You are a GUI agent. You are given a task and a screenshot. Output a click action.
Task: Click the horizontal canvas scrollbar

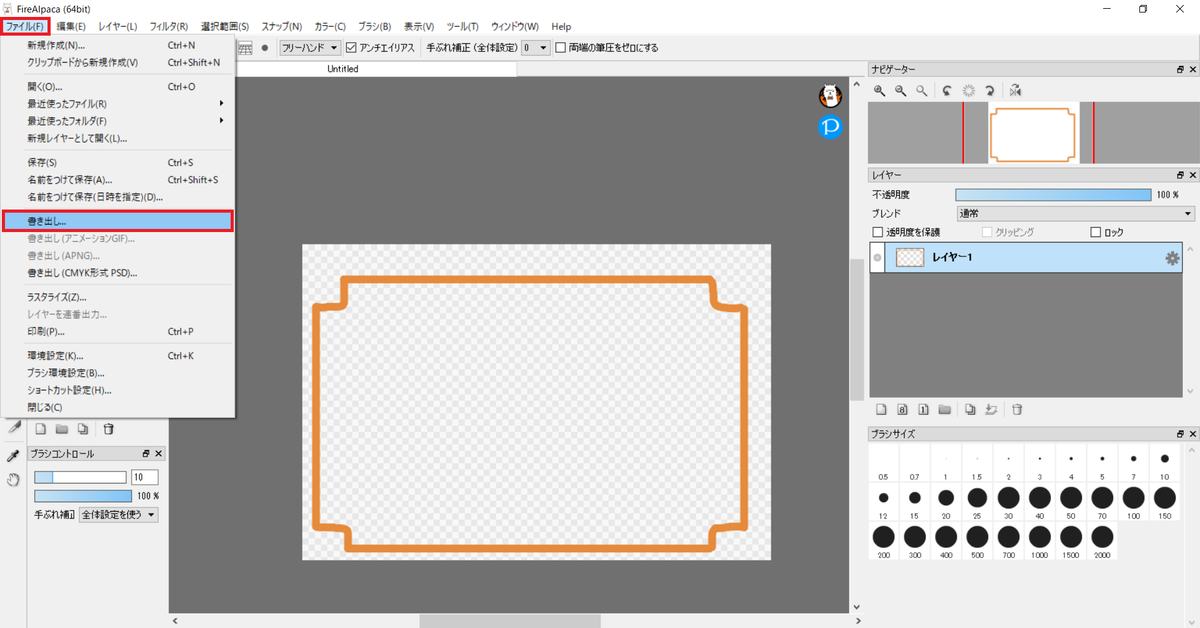(512, 621)
